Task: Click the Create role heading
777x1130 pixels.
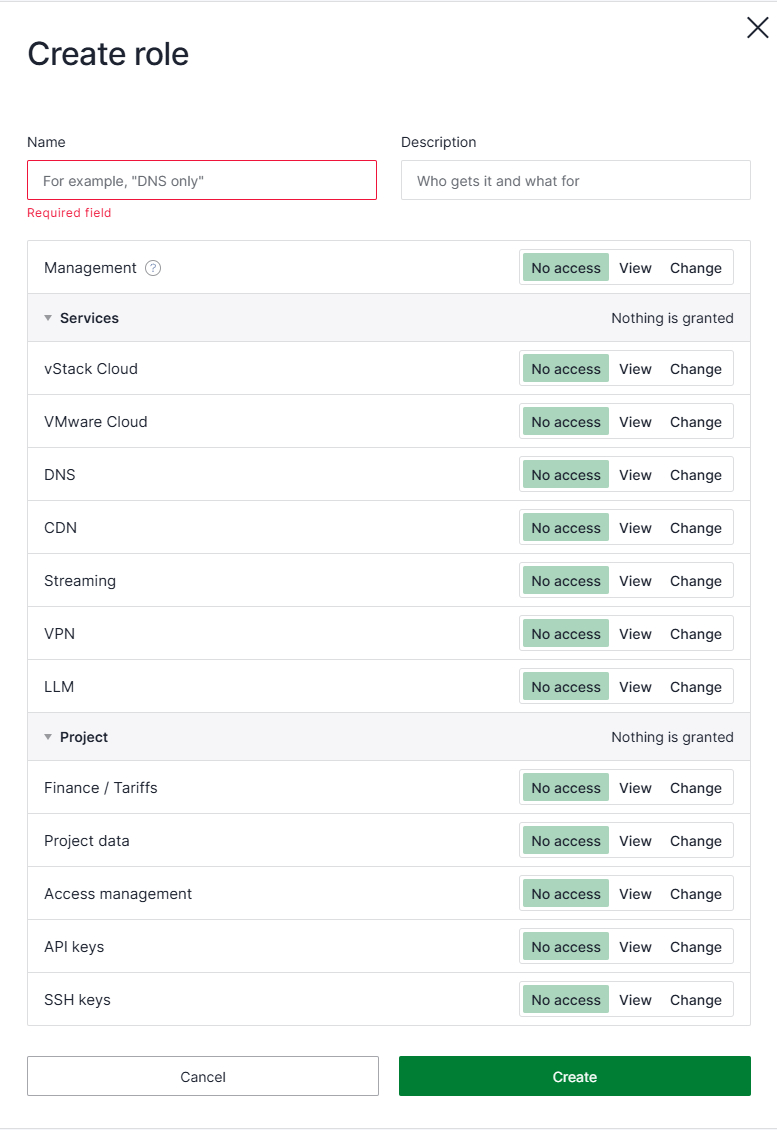Action: pos(108,54)
